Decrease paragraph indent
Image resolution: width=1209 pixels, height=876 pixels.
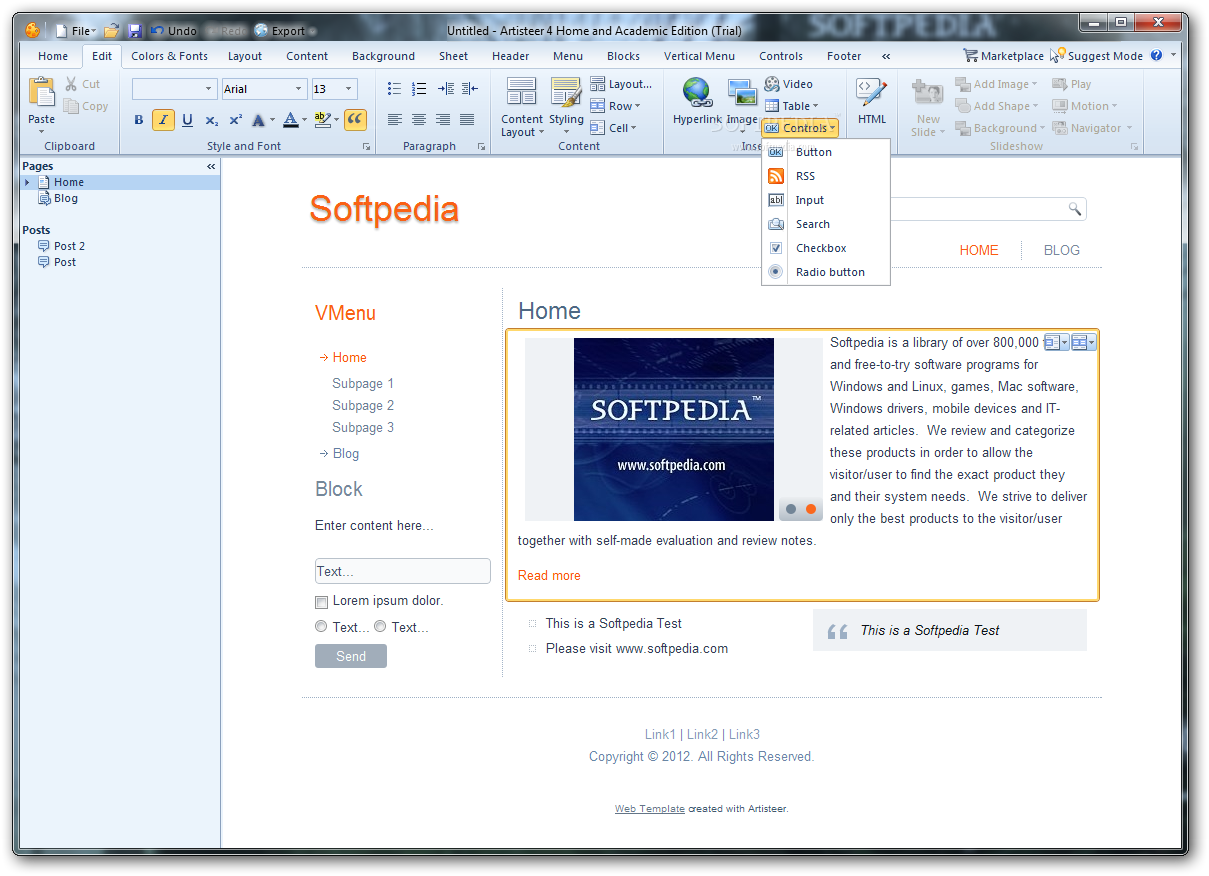470,89
